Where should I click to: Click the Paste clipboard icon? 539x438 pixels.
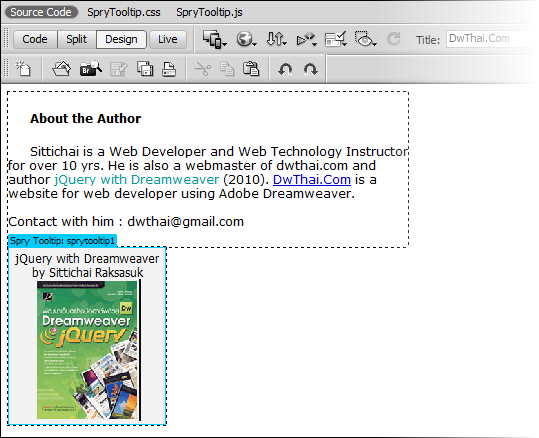251,68
